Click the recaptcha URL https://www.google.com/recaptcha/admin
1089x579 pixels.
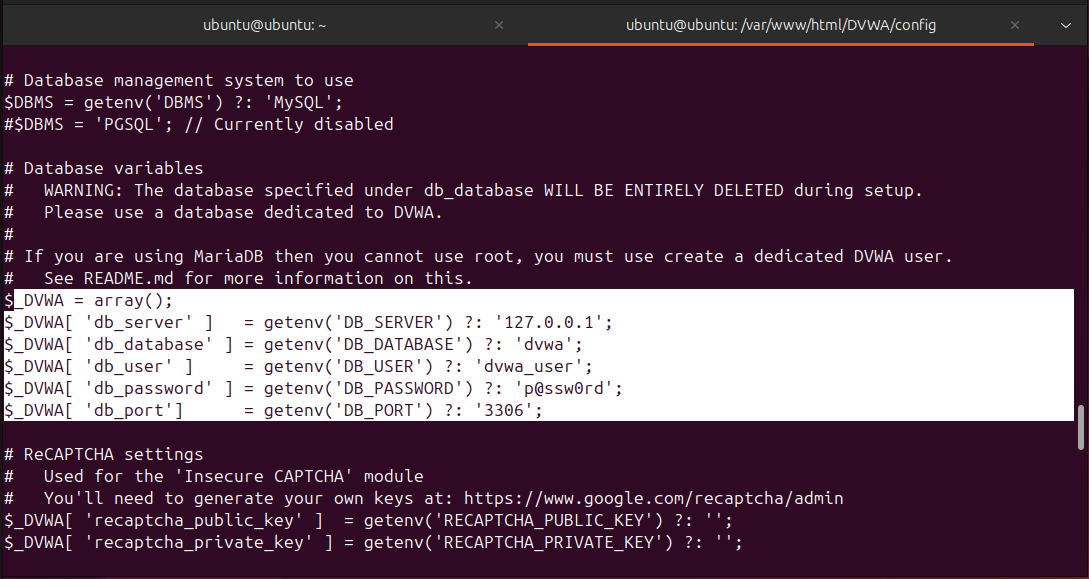[x=654, y=498]
